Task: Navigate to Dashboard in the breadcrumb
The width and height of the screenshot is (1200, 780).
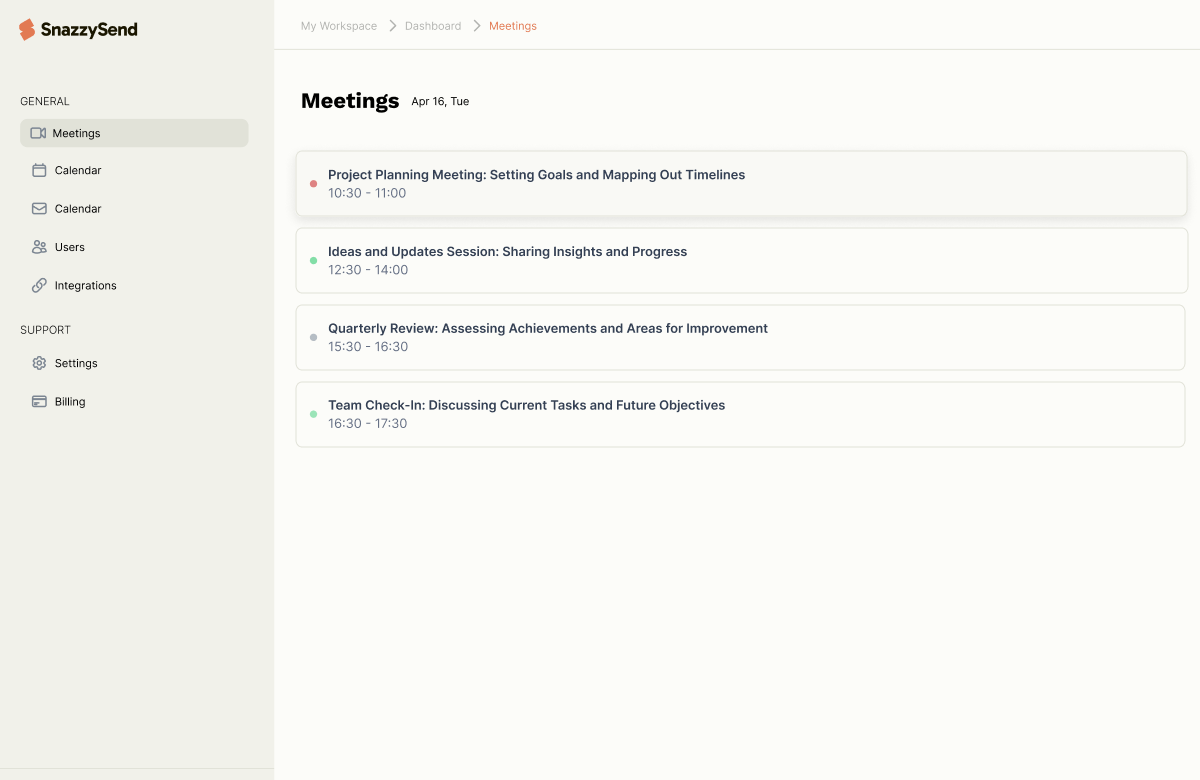Action: (x=433, y=26)
